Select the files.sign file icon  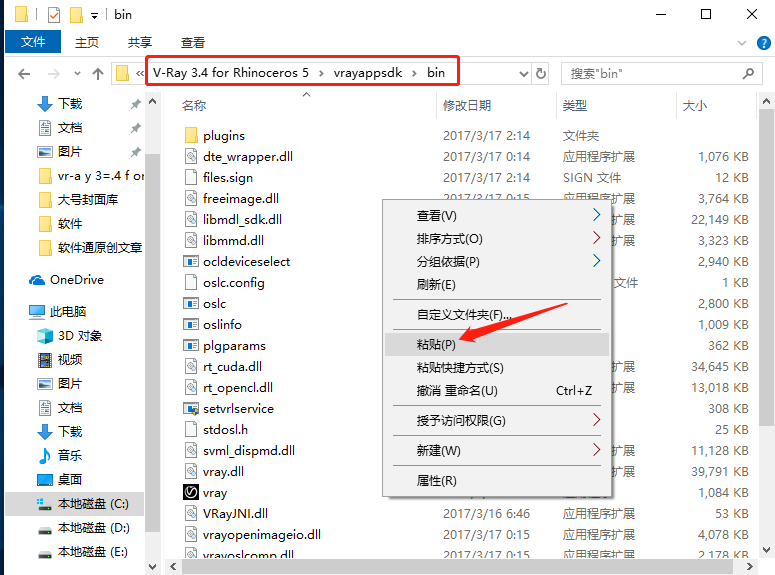(x=191, y=177)
